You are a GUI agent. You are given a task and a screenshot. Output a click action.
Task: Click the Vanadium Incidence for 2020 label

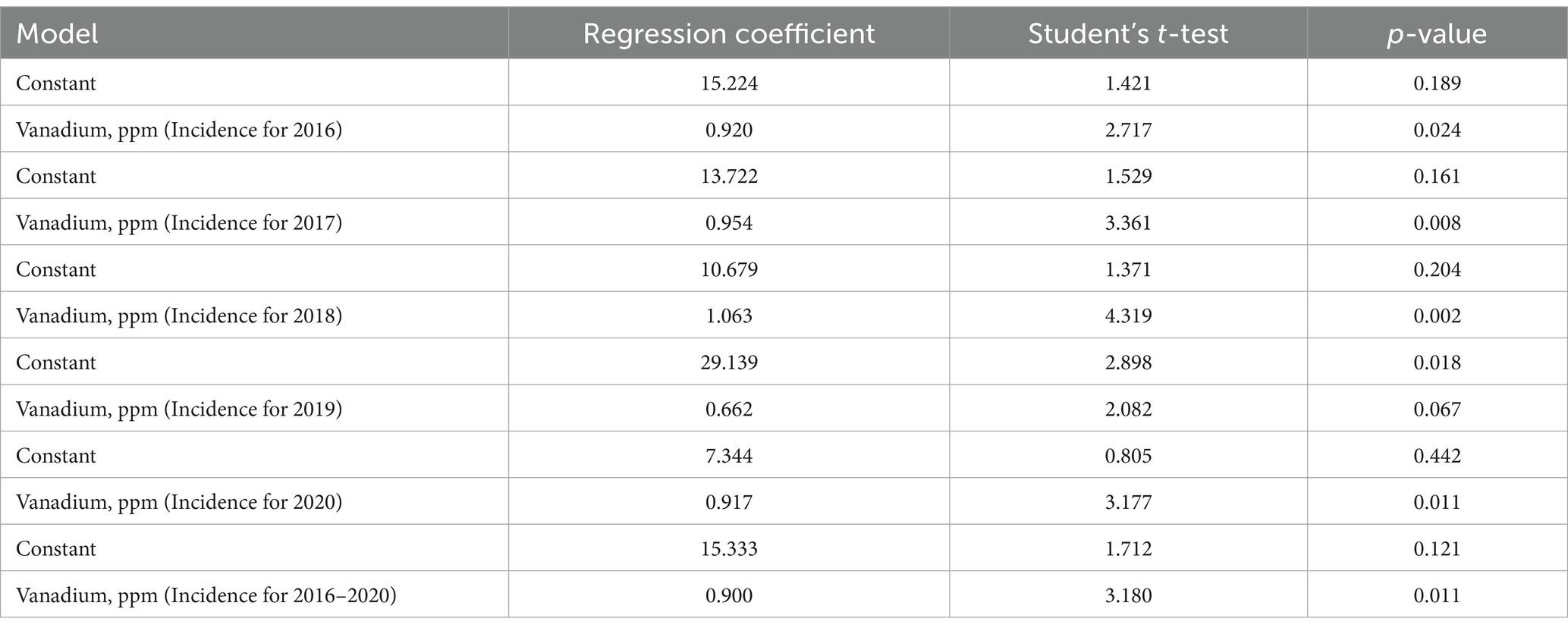coord(179,502)
